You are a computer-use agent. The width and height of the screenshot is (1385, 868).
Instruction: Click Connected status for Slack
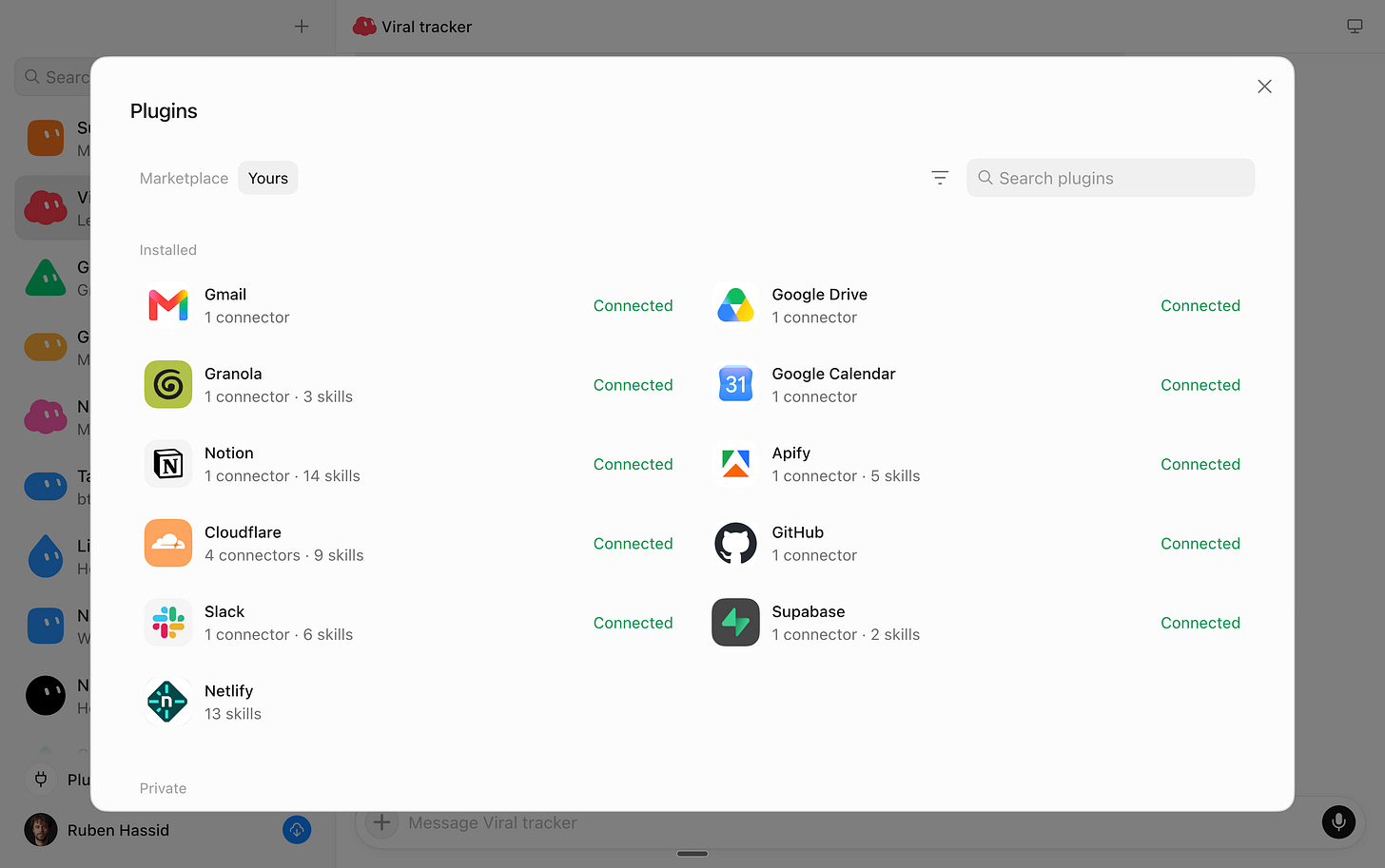pyautogui.click(x=633, y=623)
